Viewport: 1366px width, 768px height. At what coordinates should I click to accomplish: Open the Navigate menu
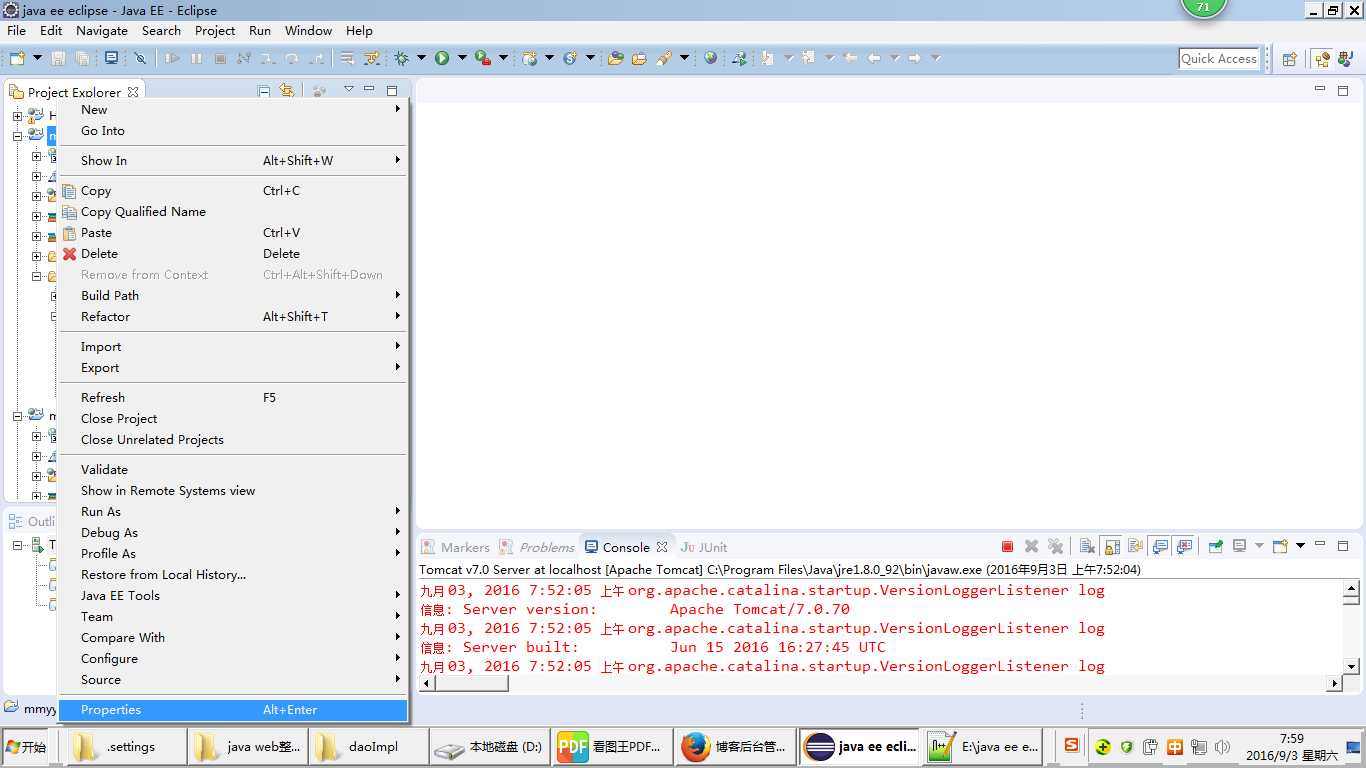(102, 31)
